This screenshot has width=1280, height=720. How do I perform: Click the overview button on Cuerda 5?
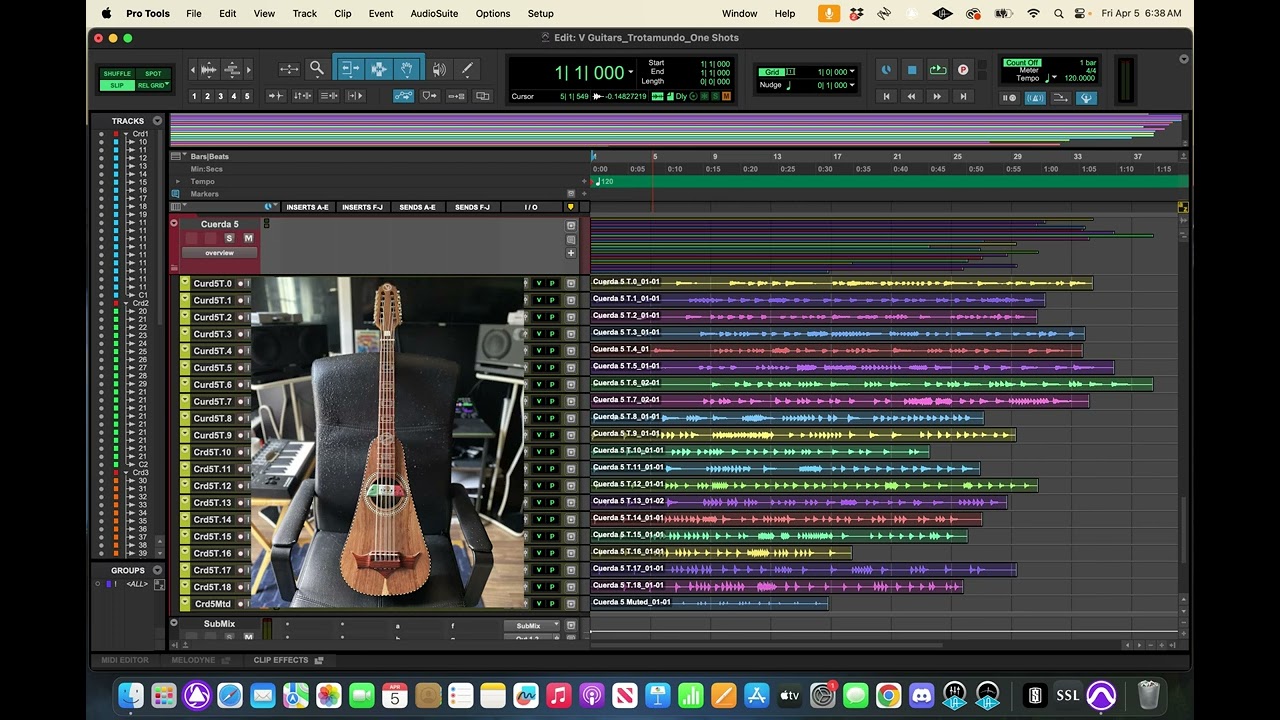219,253
